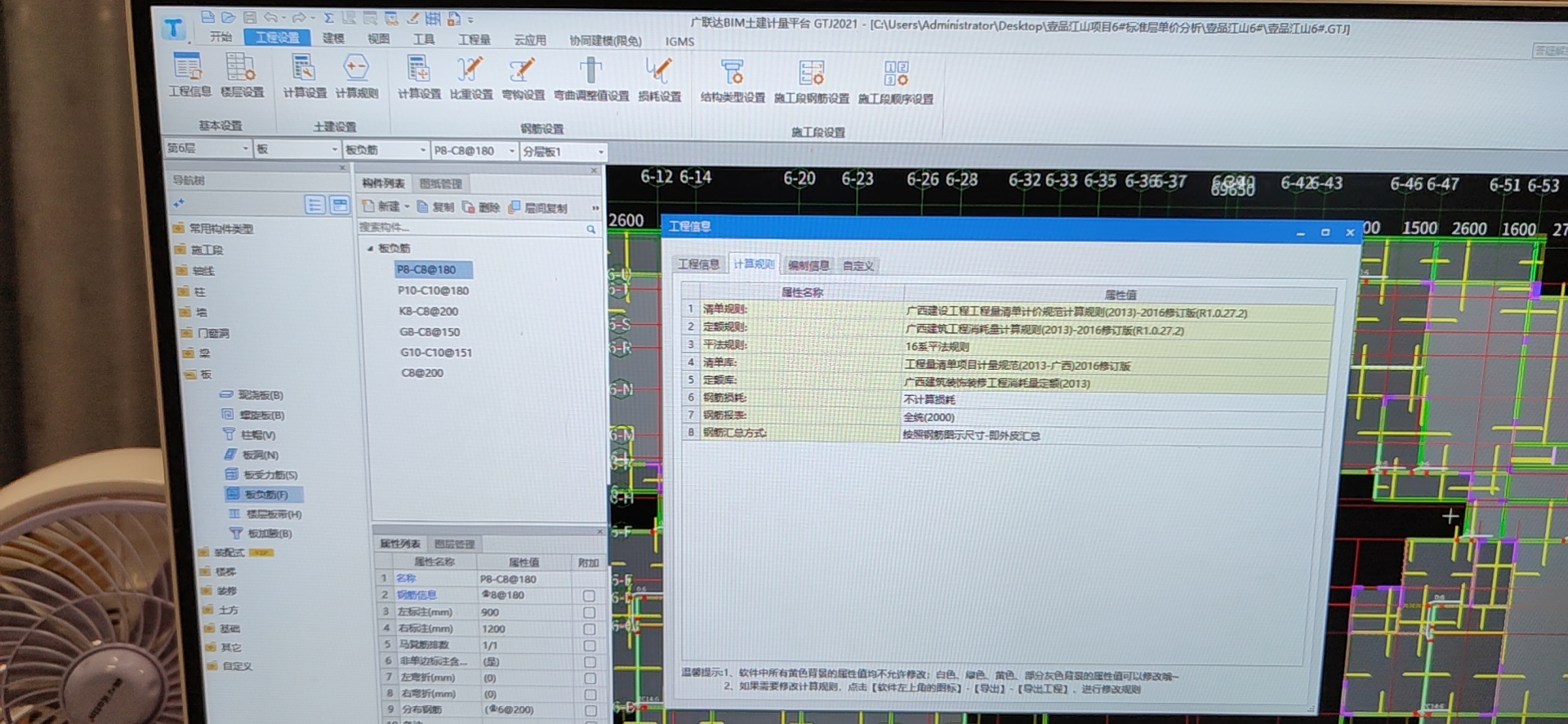Open 结构类型设置 in the ribbon
The image size is (1568, 724).
[733, 81]
